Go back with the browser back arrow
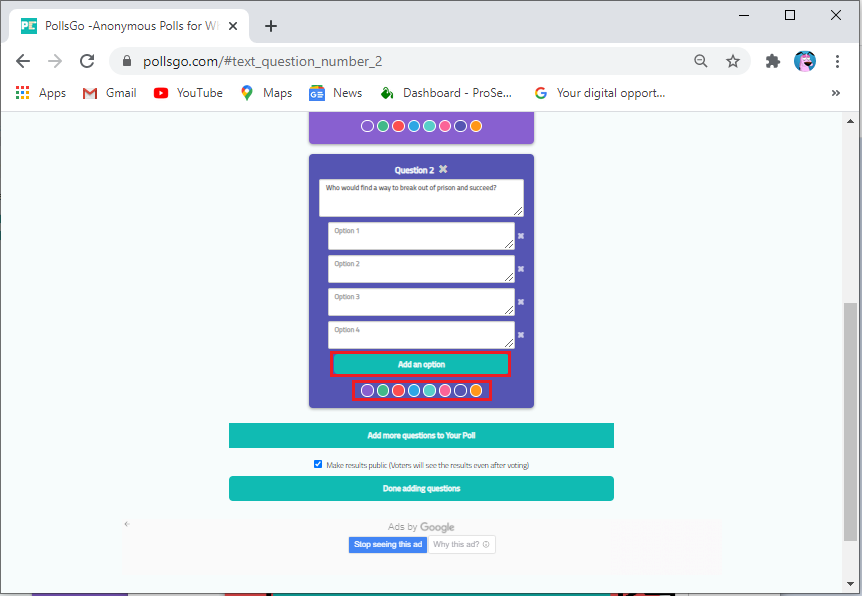The width and height of the screenshot is (862, 596). pos(23,61)
